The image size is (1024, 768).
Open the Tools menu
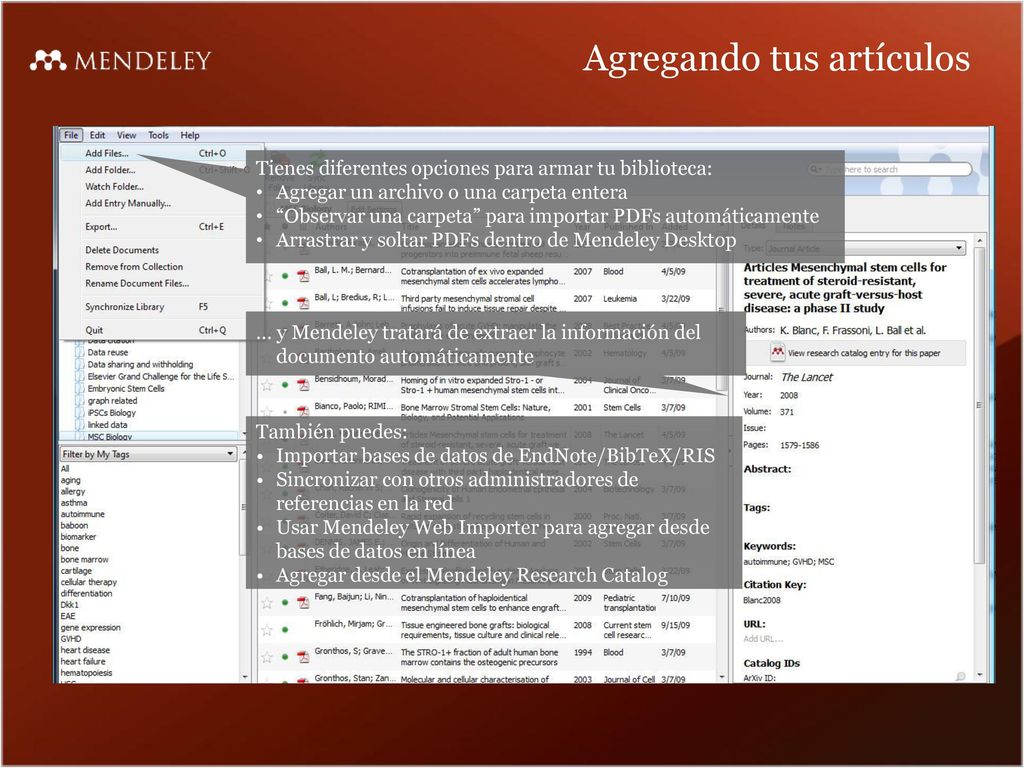point(158,135)
